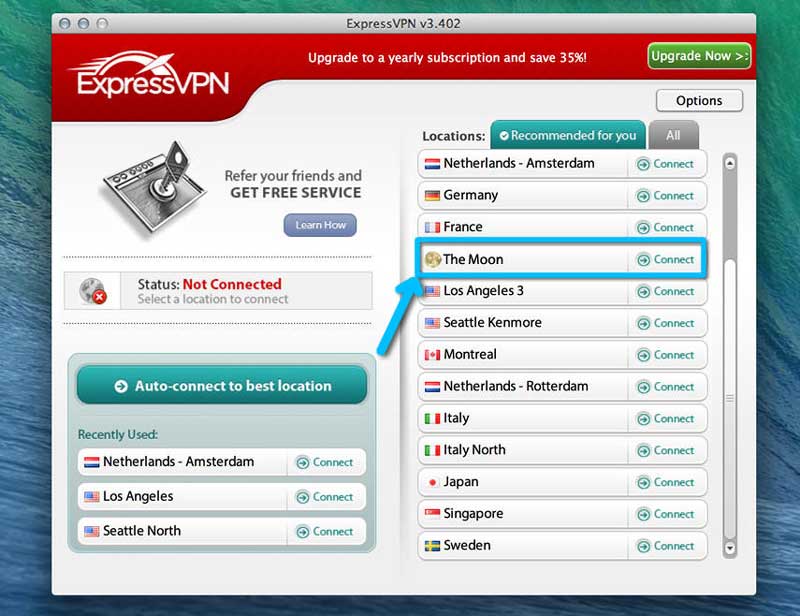Viewport: 800px width, 616px height.
Task: Click the Netherlands flag beside Amsterdam
Action: pyautogui.click(x=432, y=164)
